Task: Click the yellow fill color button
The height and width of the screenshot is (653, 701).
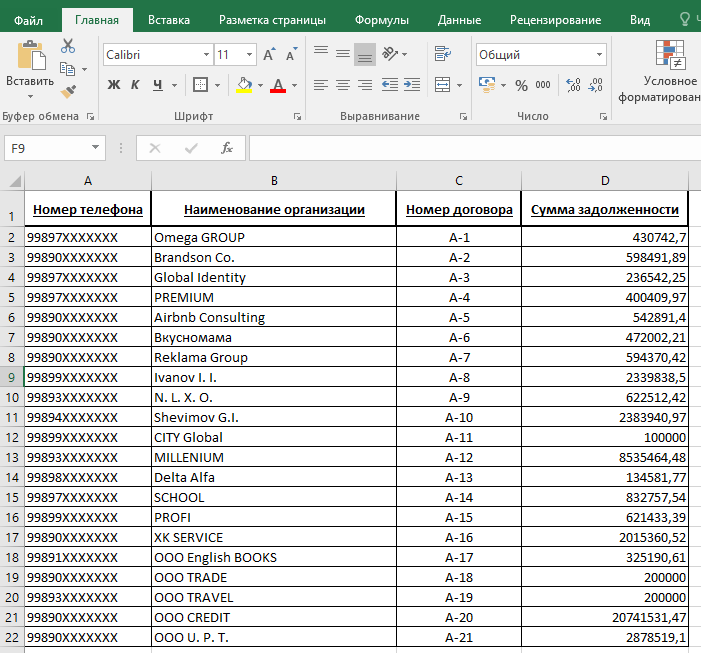Action: click(x=244, y=85)
